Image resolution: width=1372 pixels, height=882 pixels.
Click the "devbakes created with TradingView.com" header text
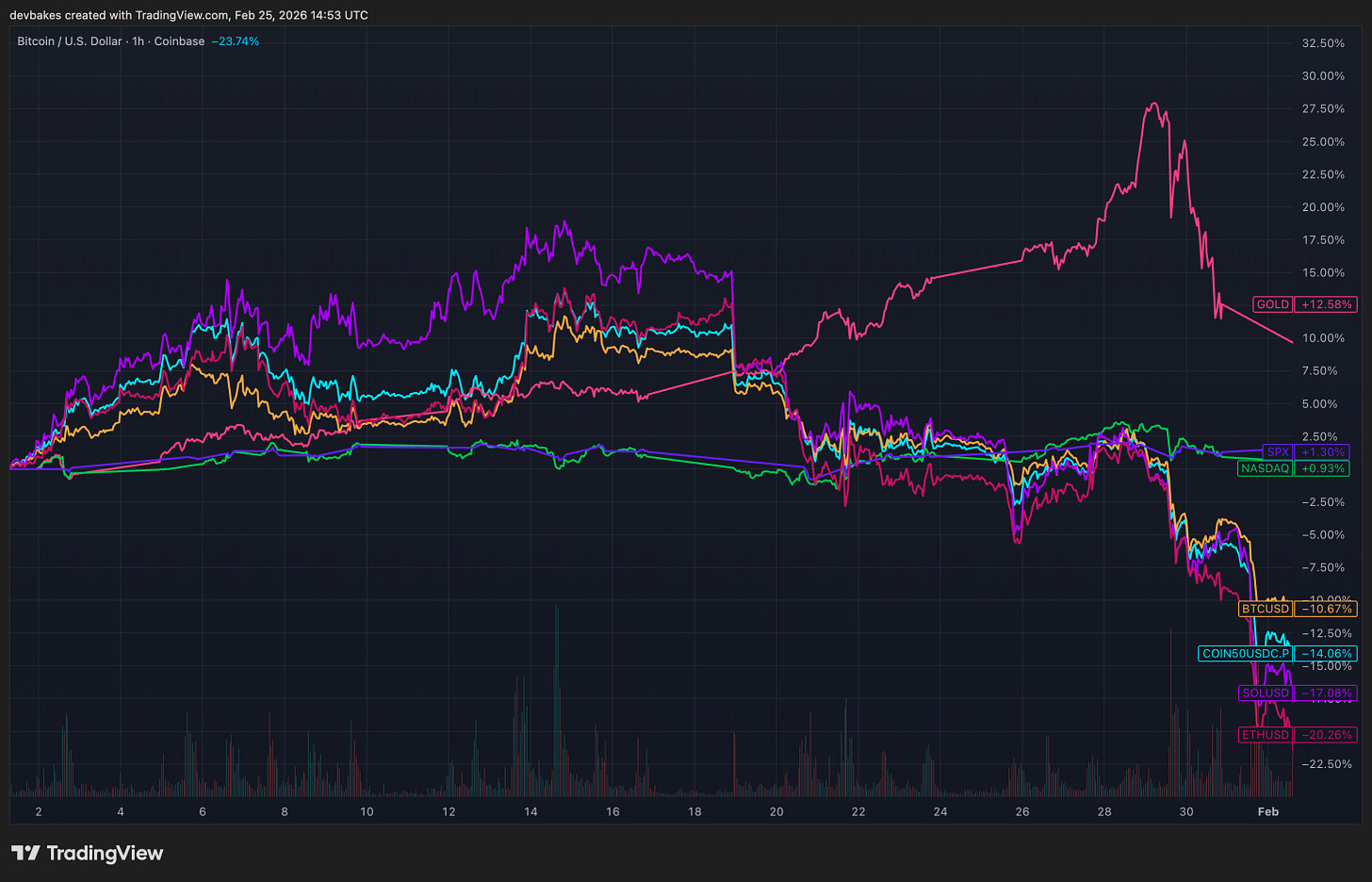click(x=120, y=15)
